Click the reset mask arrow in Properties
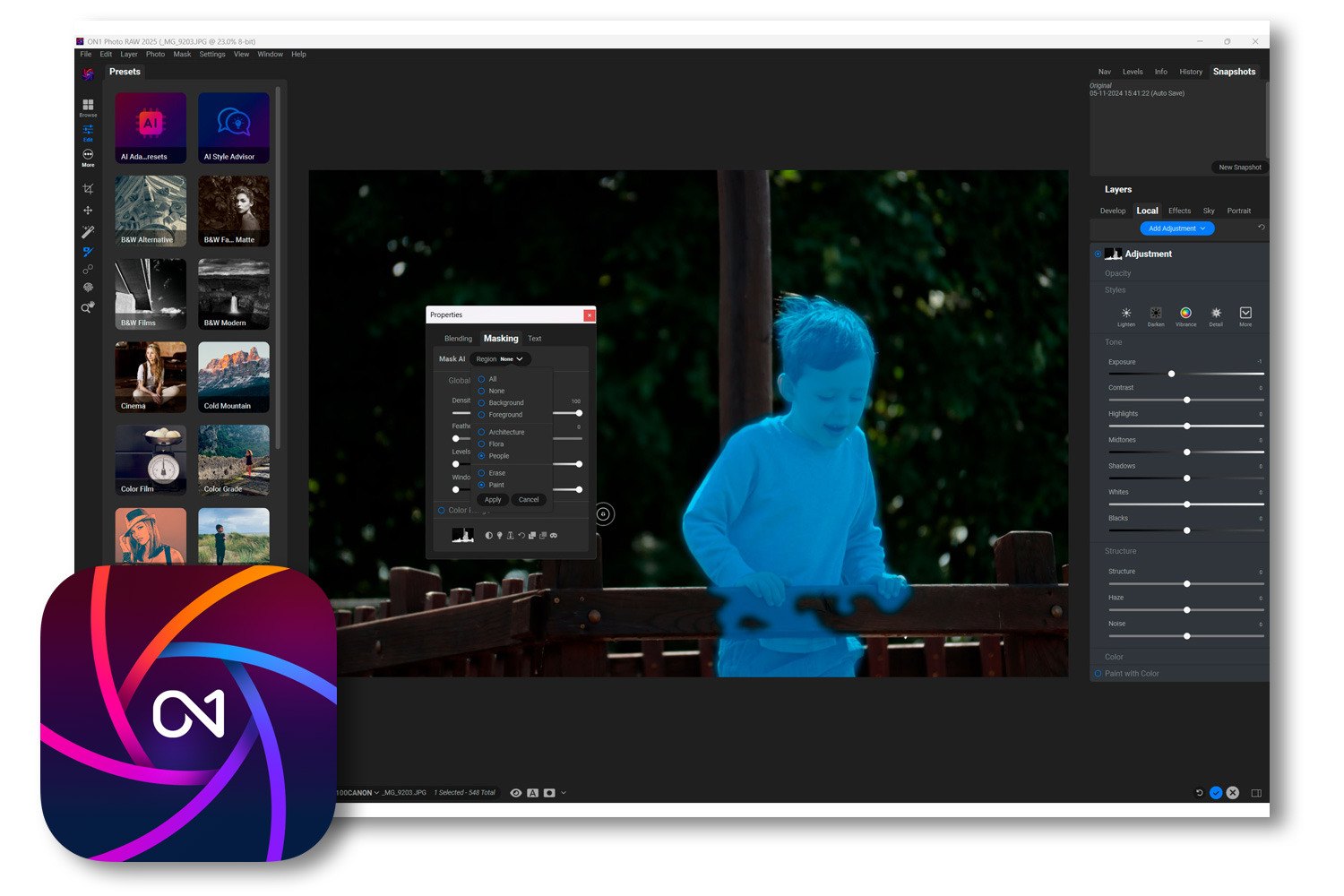The height and width of the screenshot is (896, 1344). coord(521,536)
